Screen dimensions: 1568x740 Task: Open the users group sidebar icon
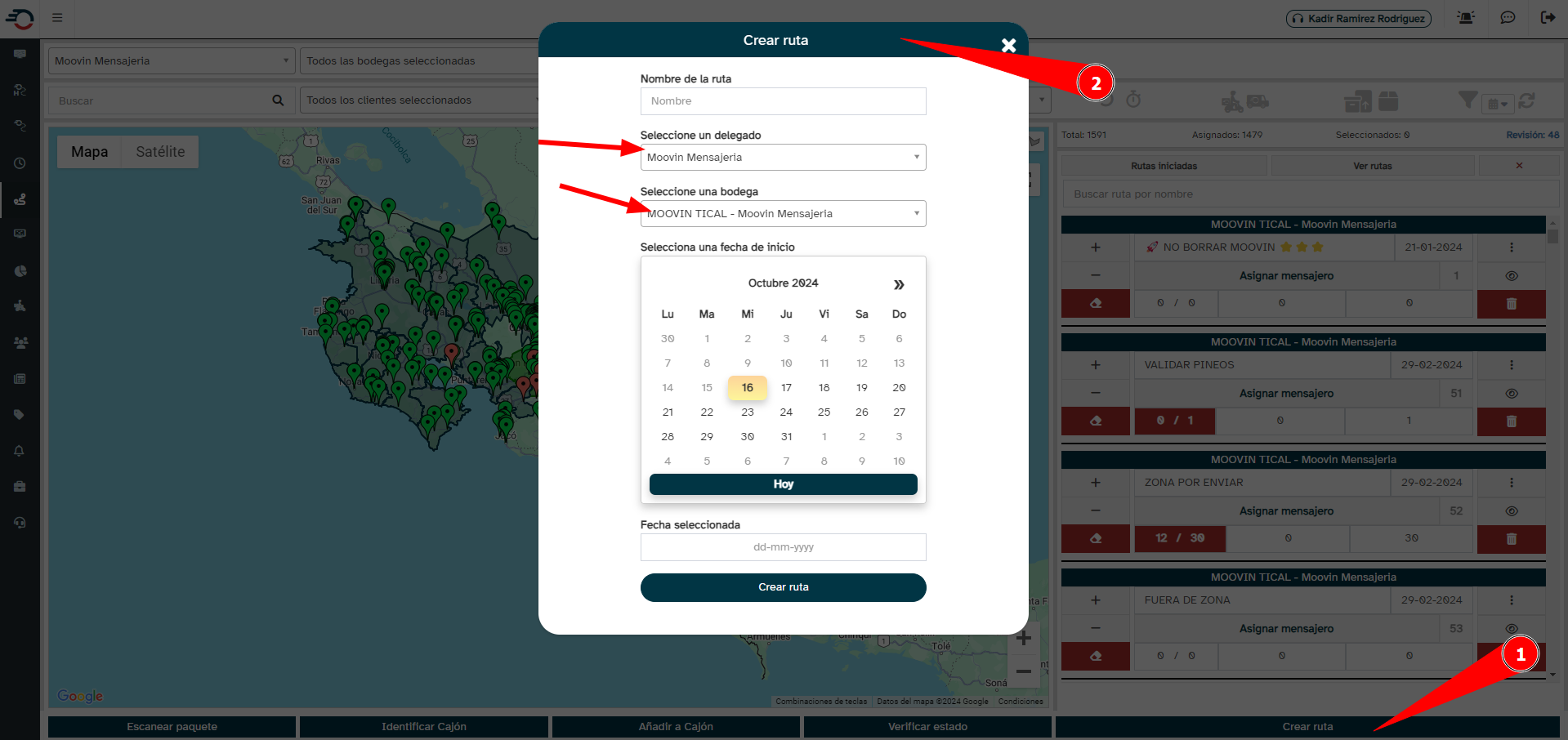click(x=20, y=343)
